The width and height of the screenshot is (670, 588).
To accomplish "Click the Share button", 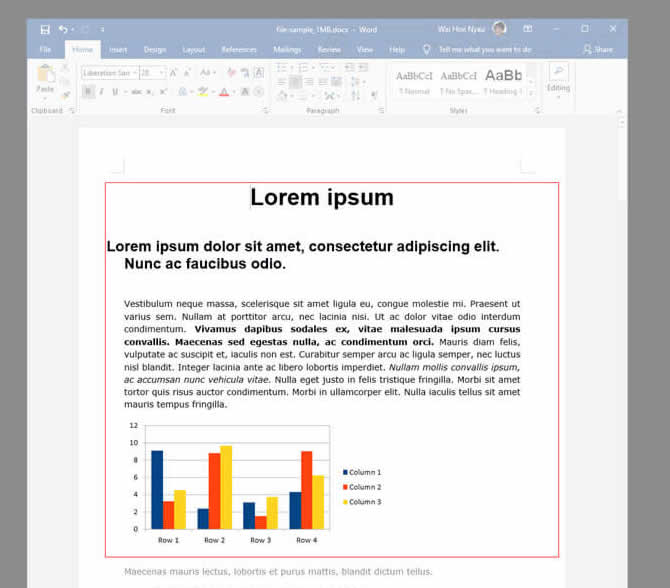I will click(598, 50).
